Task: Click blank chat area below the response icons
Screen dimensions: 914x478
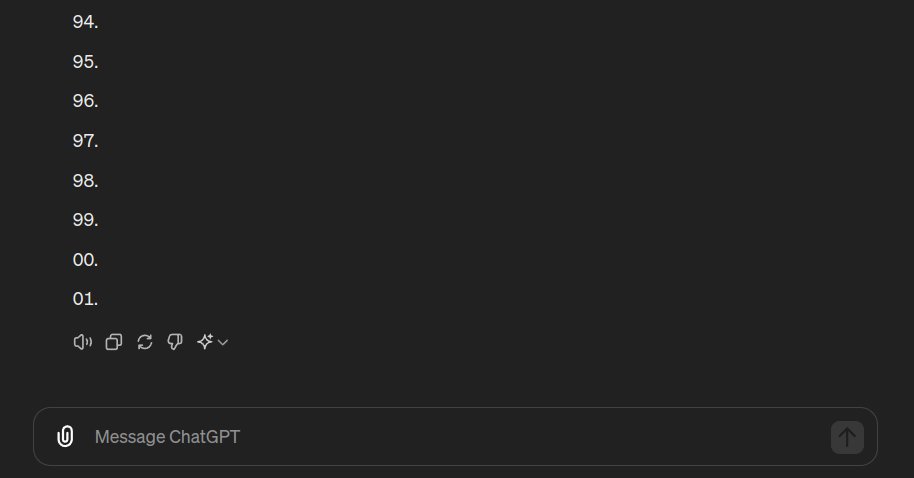Action: coord(455,379)
